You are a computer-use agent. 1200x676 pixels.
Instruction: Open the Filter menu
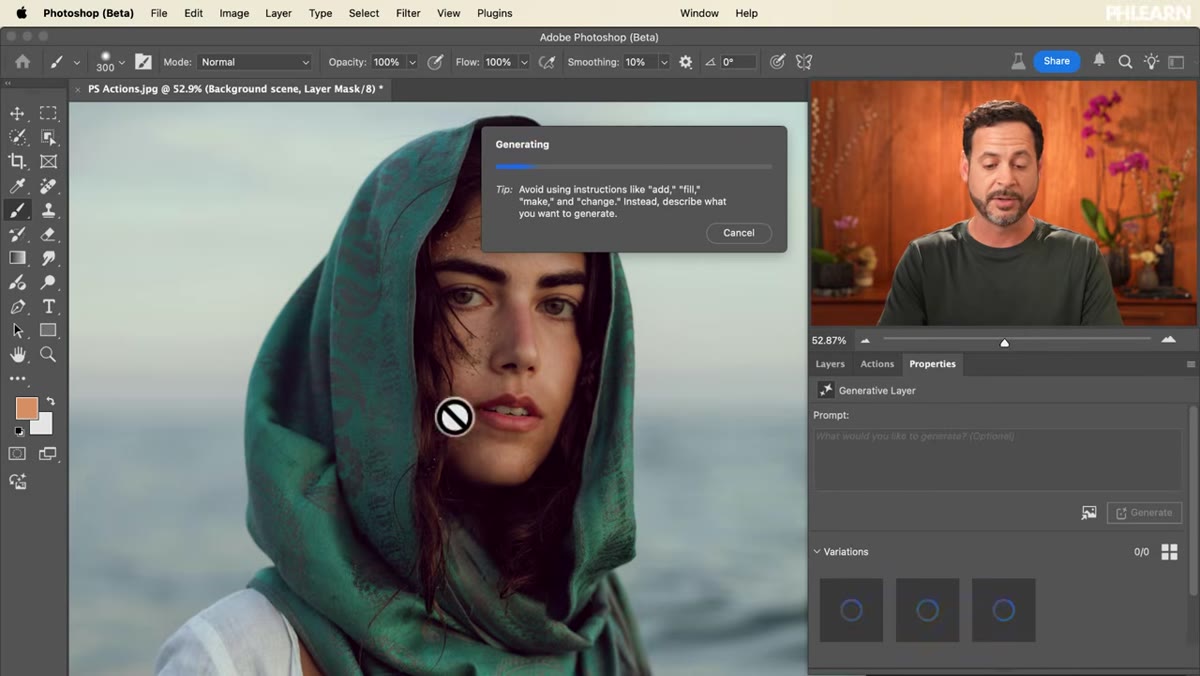(408, 13)
